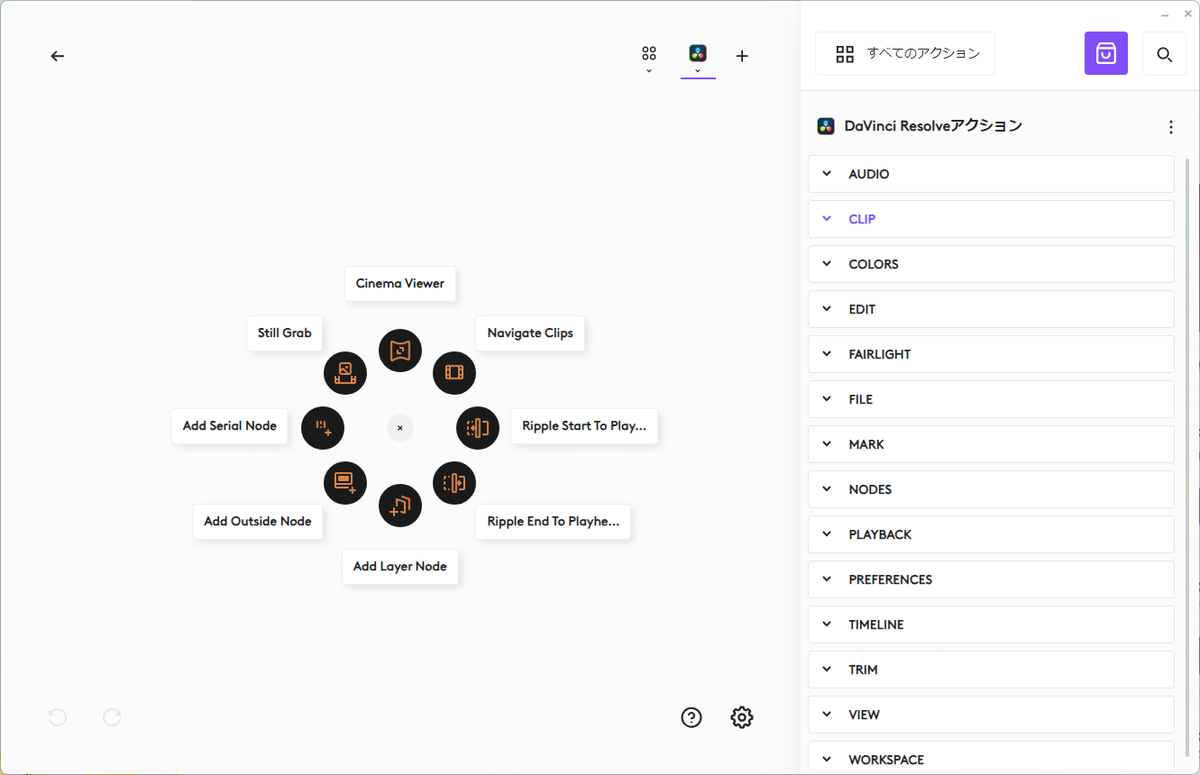The height and width of the screenshot is (775, 1200).
Task: Go back using the left arrow
Action: pyautogui.click(x=57, y=56)
